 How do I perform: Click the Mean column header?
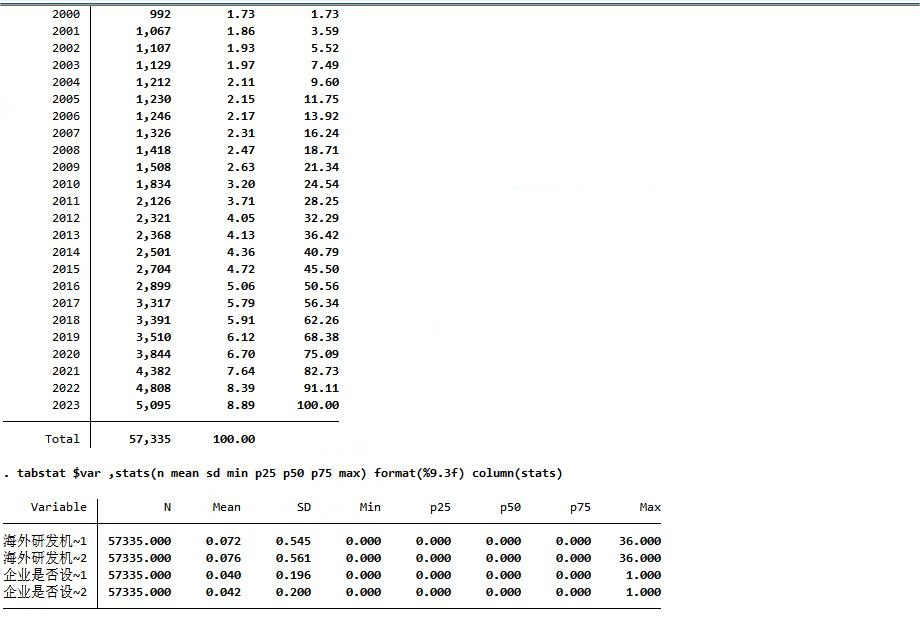pyautogui.click(x=226, y=507)
